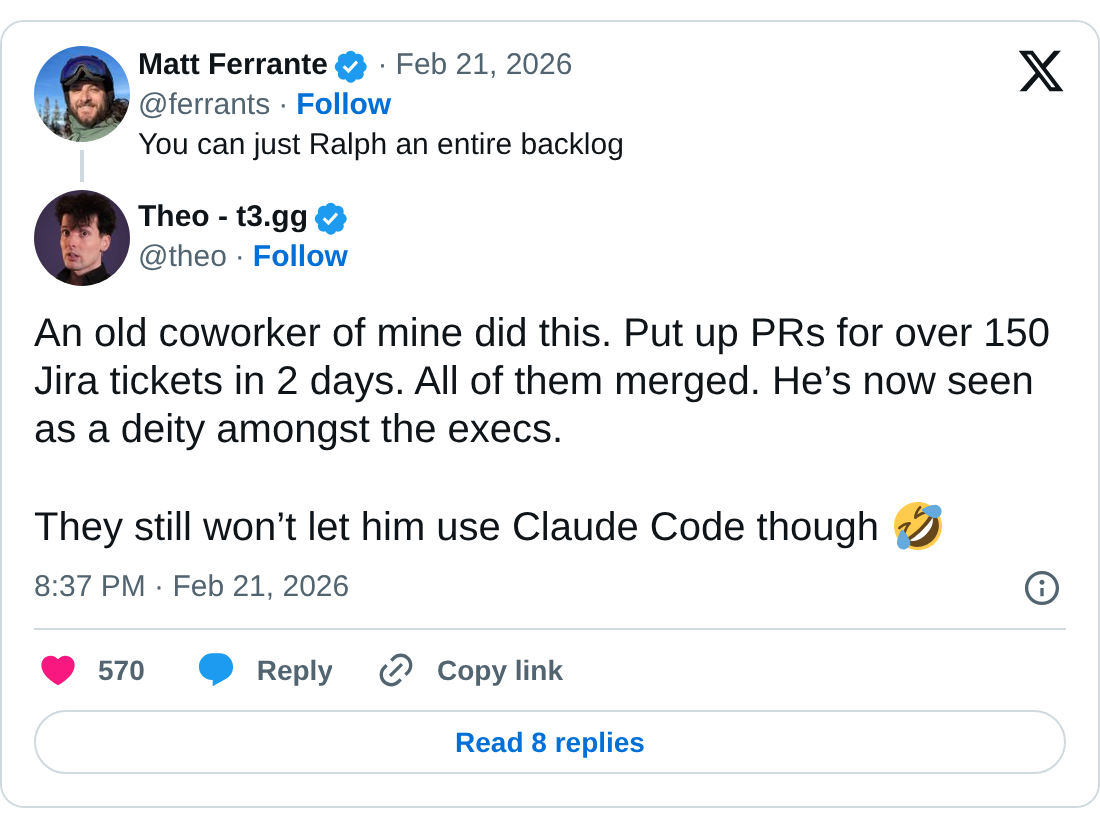Click the heart like icon

(x=58, y=670)
